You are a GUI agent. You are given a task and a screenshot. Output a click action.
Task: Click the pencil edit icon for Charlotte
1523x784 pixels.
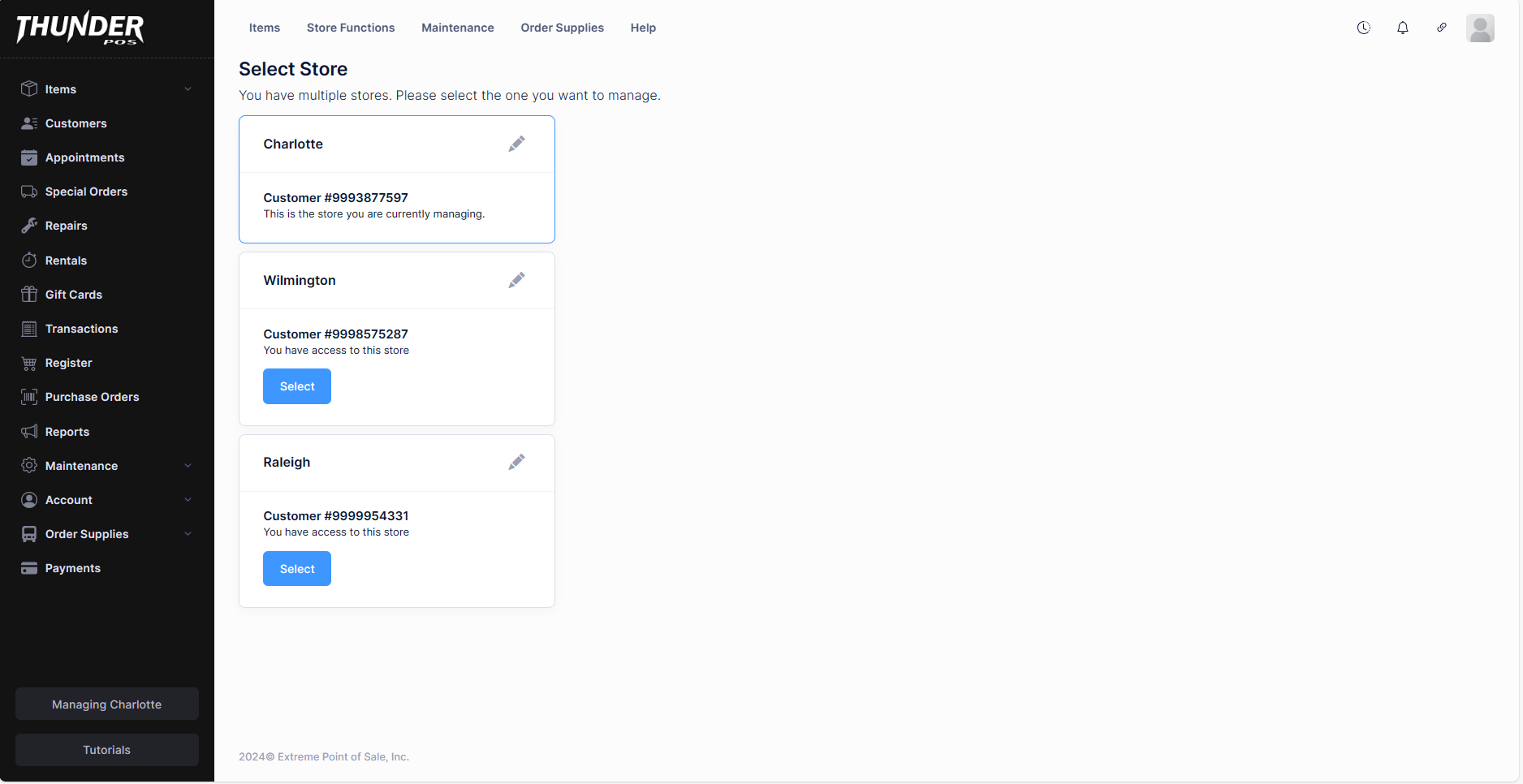pyautogui.click(x=516, y=144)
